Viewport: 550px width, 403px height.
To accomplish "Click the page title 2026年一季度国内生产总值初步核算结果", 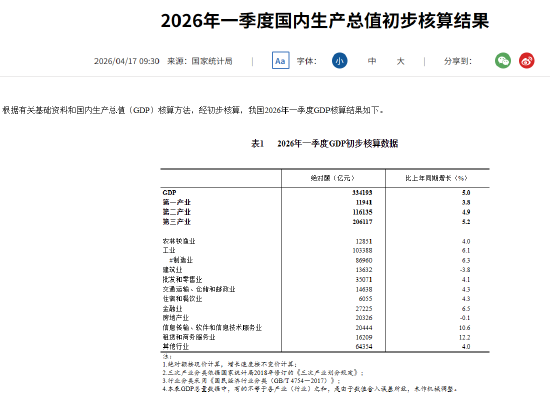I will coord(325,21).
